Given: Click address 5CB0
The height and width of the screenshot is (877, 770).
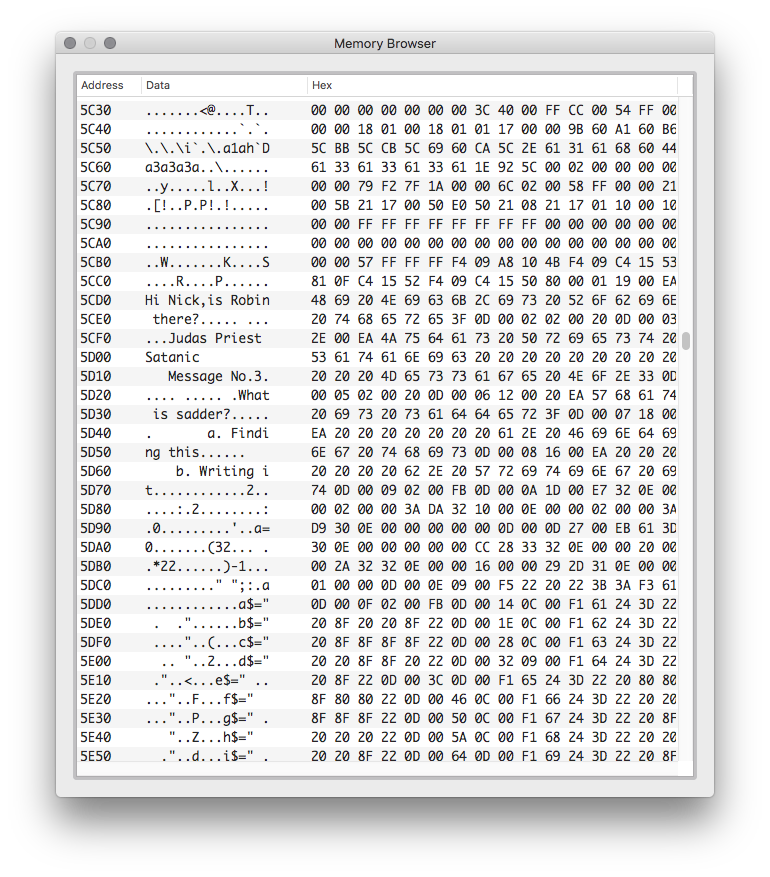Looking at the screenshot, I should point(96,262).
